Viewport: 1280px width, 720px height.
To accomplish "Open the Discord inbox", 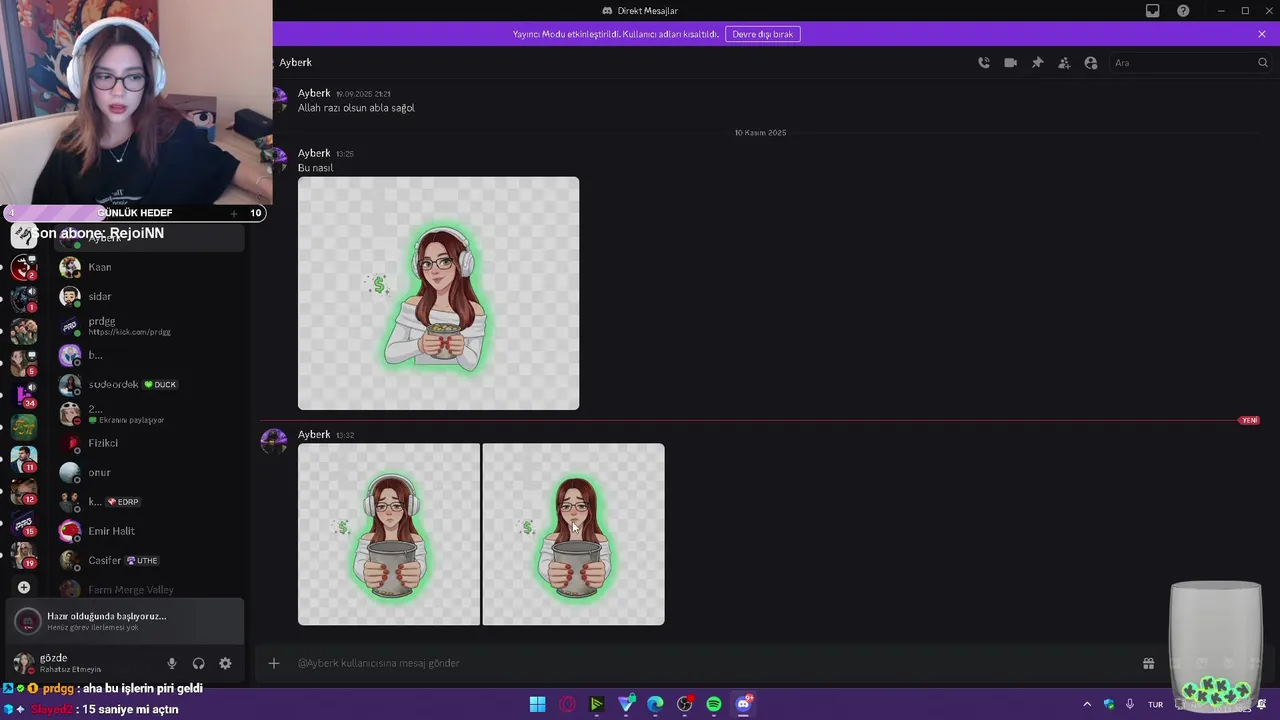I will coord(1153,11).
